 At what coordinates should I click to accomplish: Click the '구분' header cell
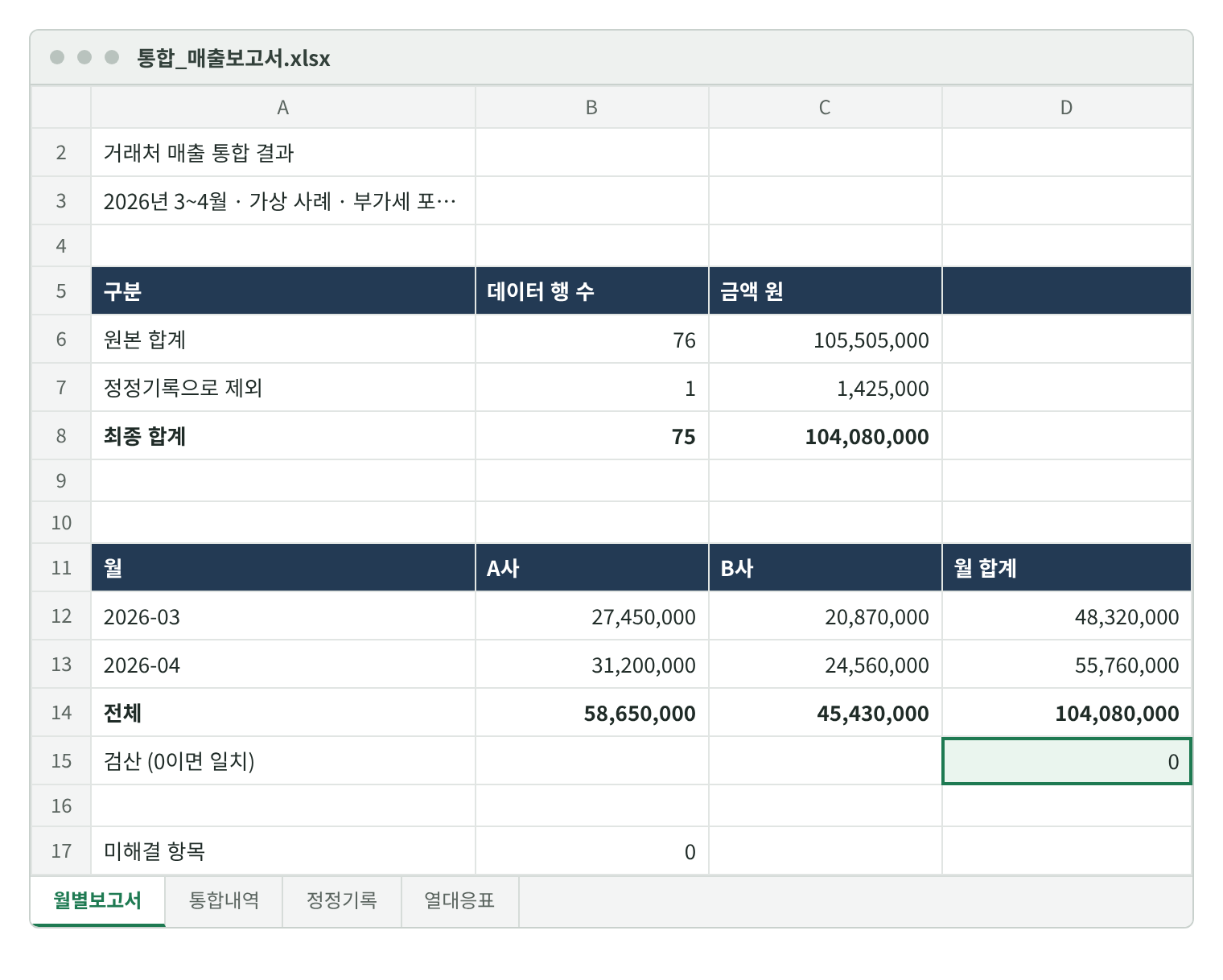[283, 291]
